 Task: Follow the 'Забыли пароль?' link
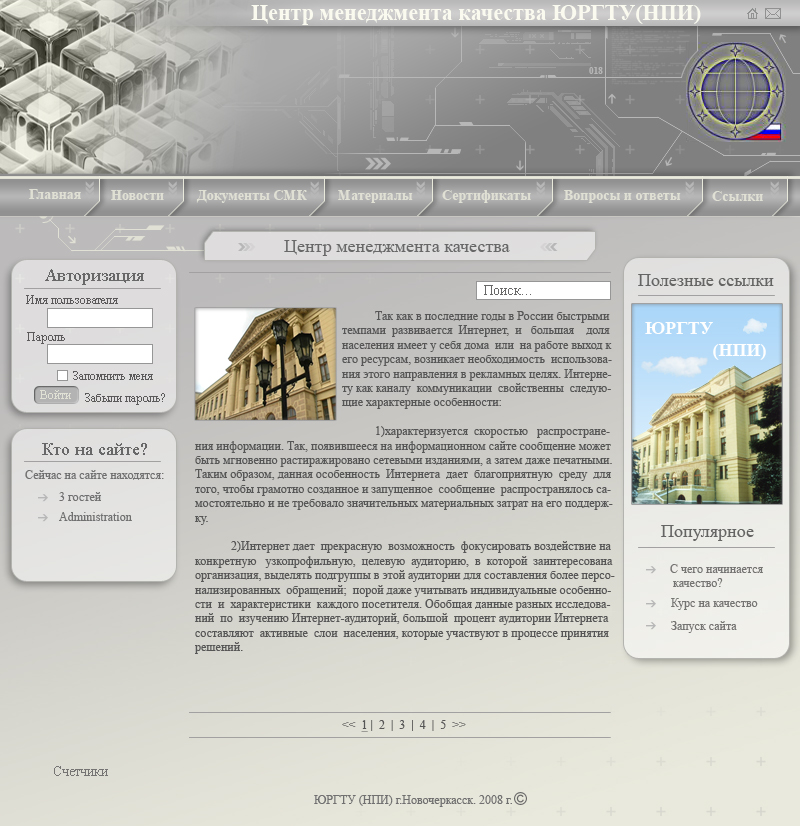tap(125, 398)
